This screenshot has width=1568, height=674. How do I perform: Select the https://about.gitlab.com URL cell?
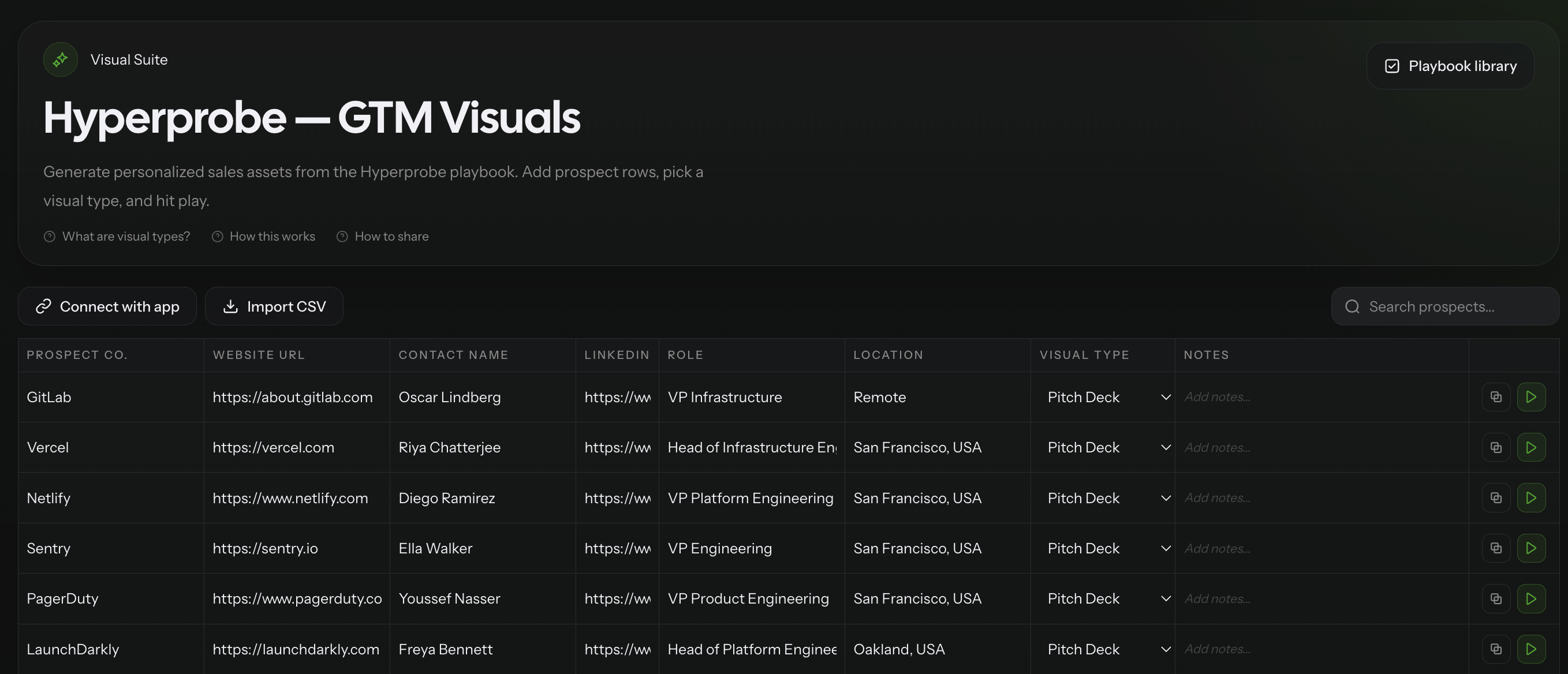(297, 397)
